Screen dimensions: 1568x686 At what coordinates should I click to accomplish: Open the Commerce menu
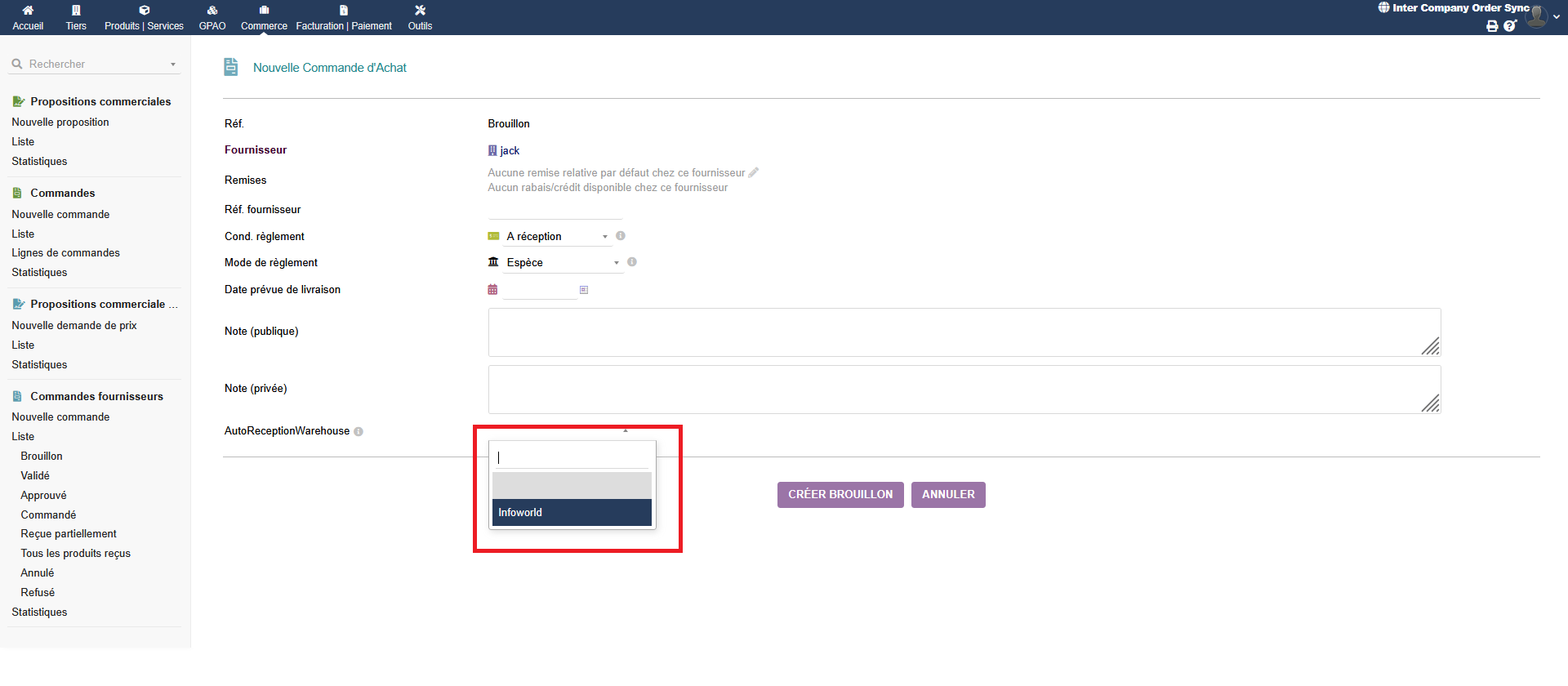click(x=264, y=17)
